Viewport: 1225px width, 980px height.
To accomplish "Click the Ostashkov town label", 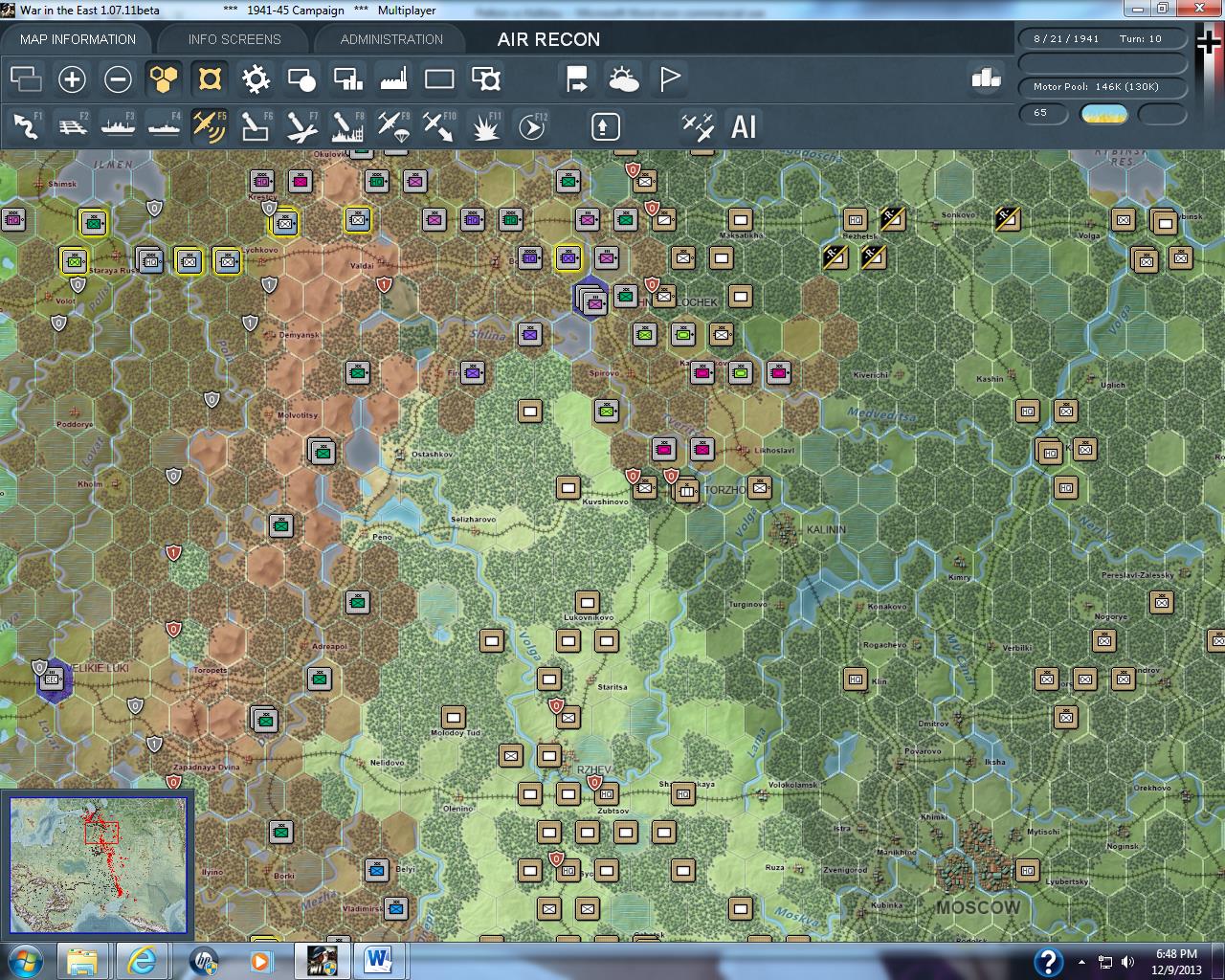I will point(432,455).
